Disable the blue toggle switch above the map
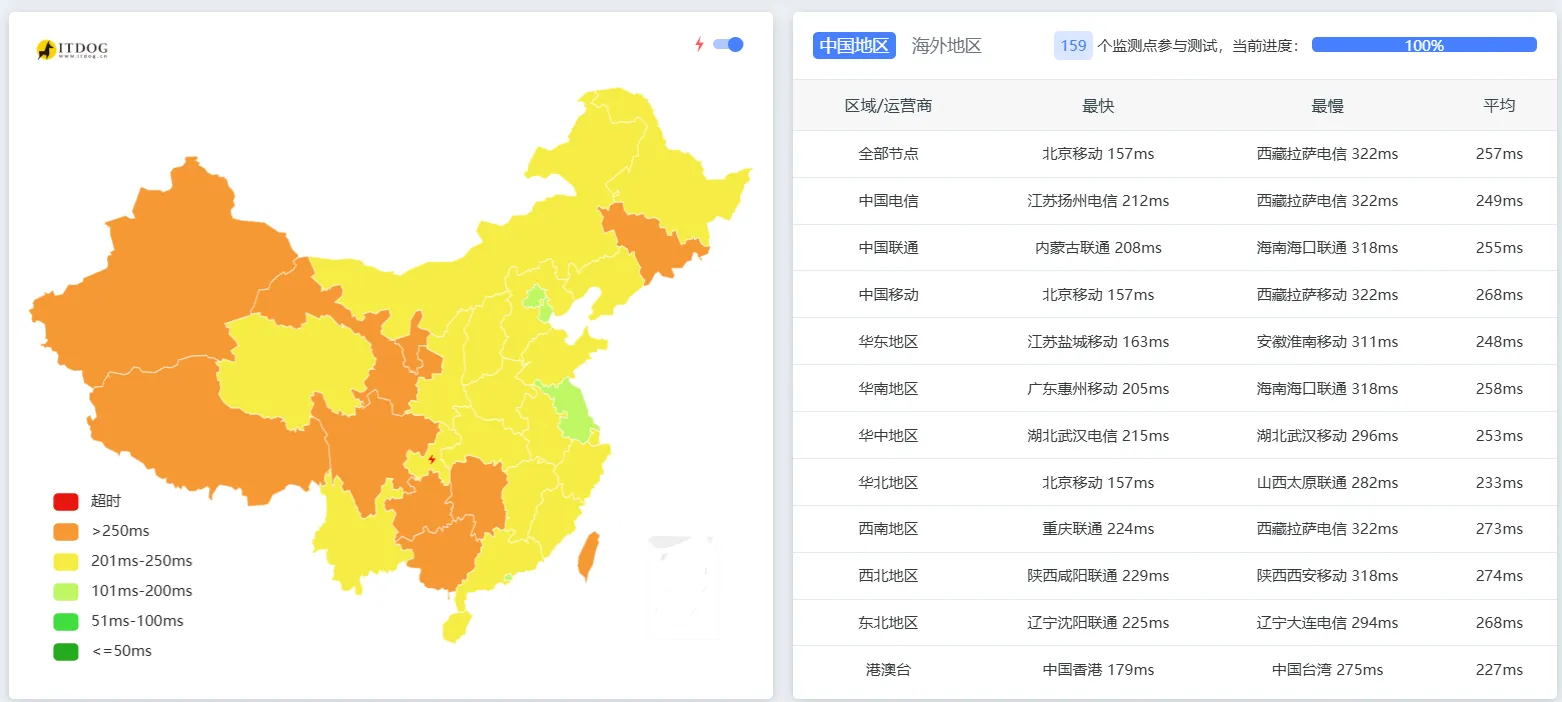 pyautogui.click(x=728, y=44)
